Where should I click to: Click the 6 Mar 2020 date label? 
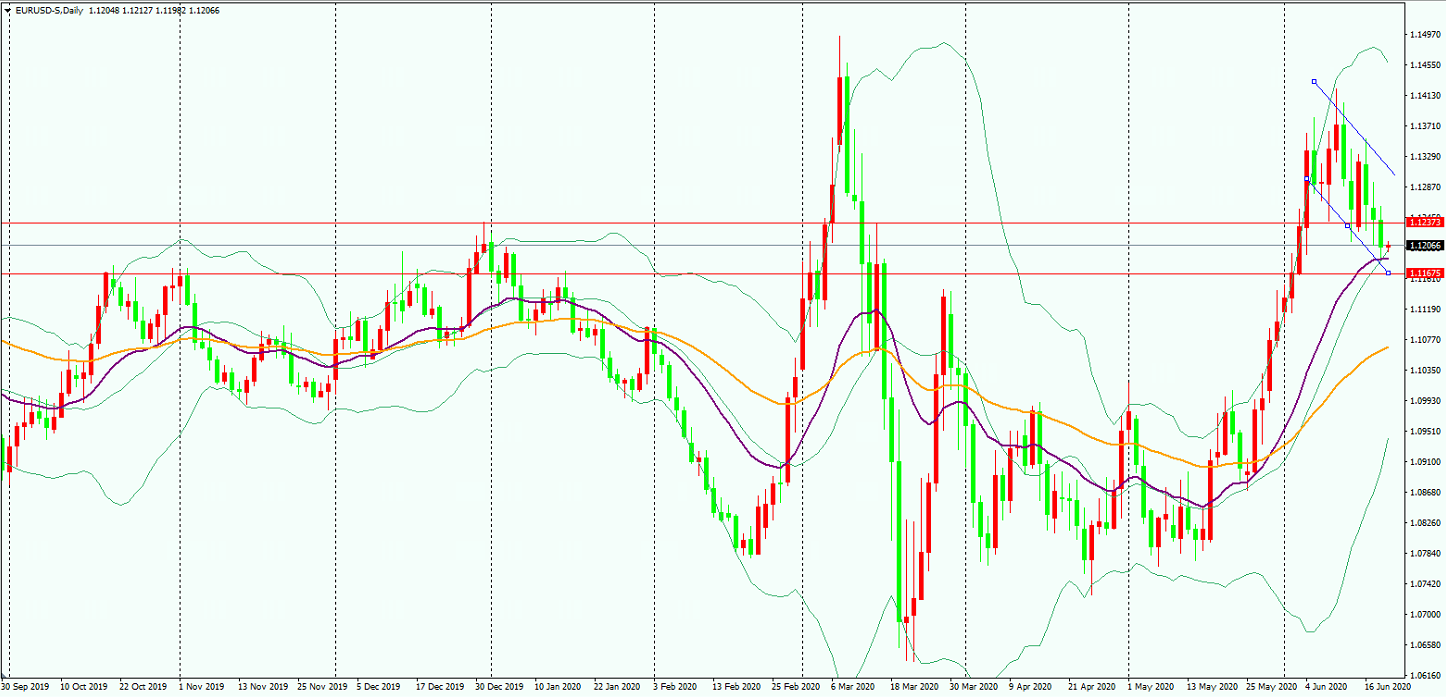[853, 688]
